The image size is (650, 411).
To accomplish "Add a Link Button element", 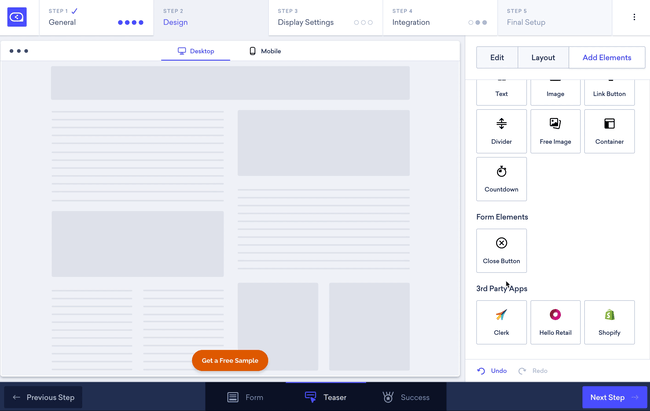I will pos(609,92).
